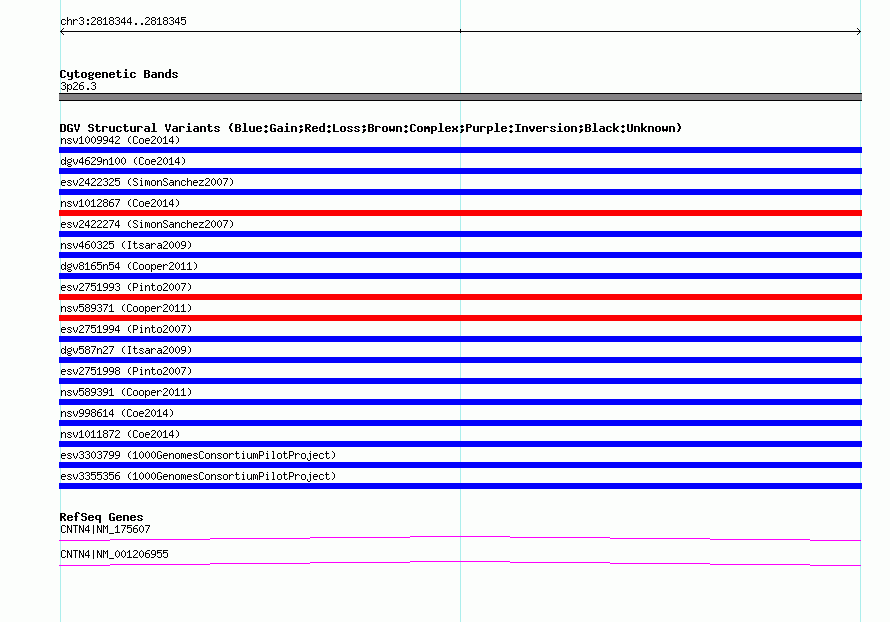The height and width of the screenshot is (622, 890).
Task: Open variant nsv1009942 (Coe2014) label
Action: pos(120,140)
